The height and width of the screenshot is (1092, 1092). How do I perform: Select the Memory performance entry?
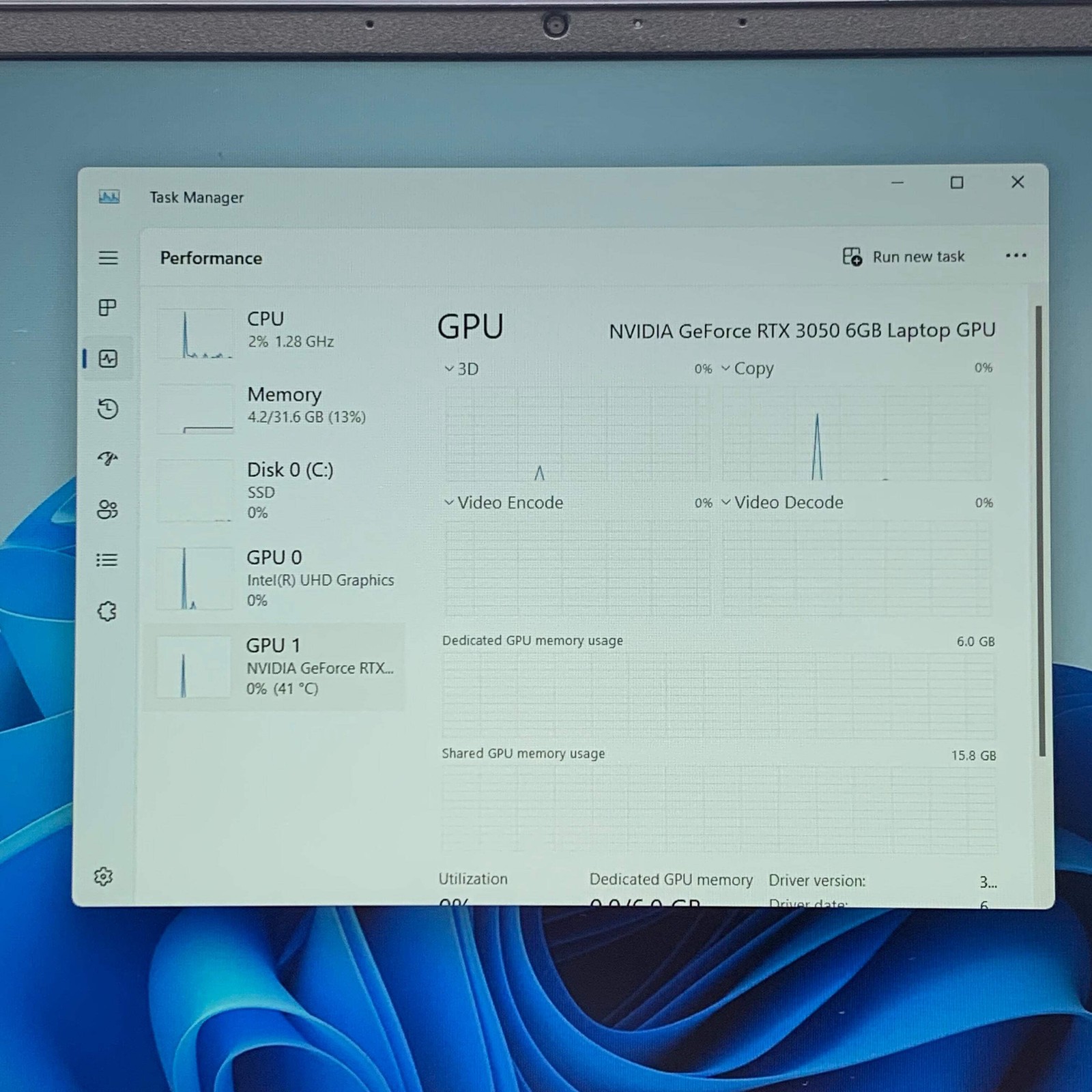pyautogui.click(x=274, y=407)
